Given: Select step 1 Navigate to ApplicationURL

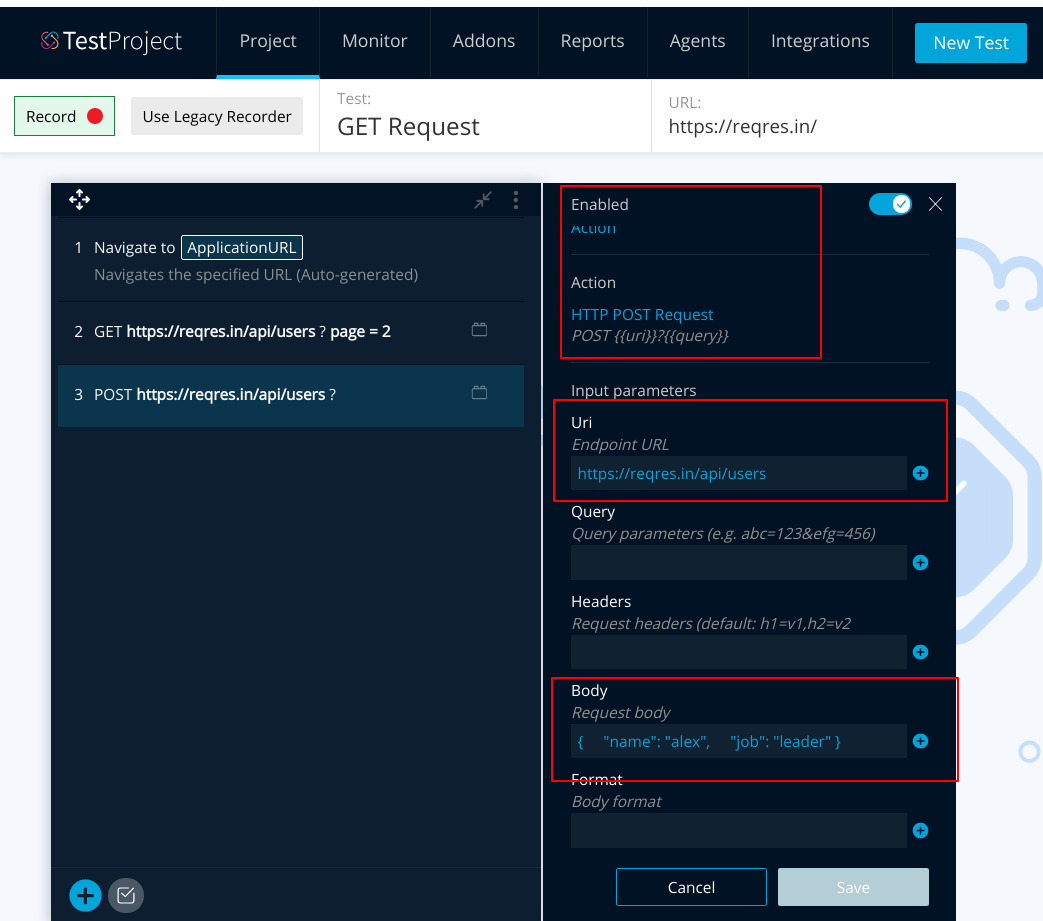Looking at the screenshot, I should point(291,260).
